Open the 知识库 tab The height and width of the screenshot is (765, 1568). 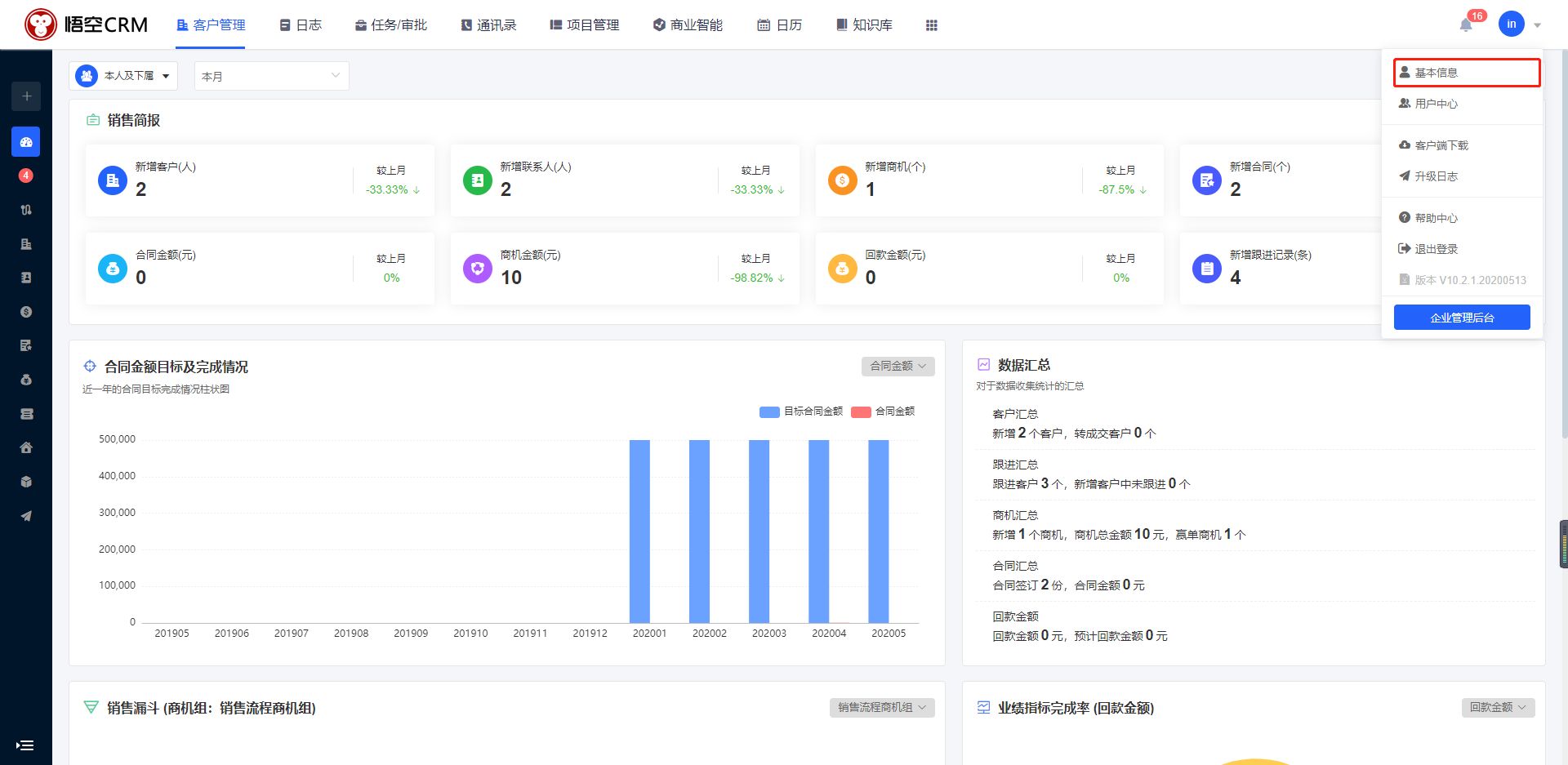tap(864, 25)
